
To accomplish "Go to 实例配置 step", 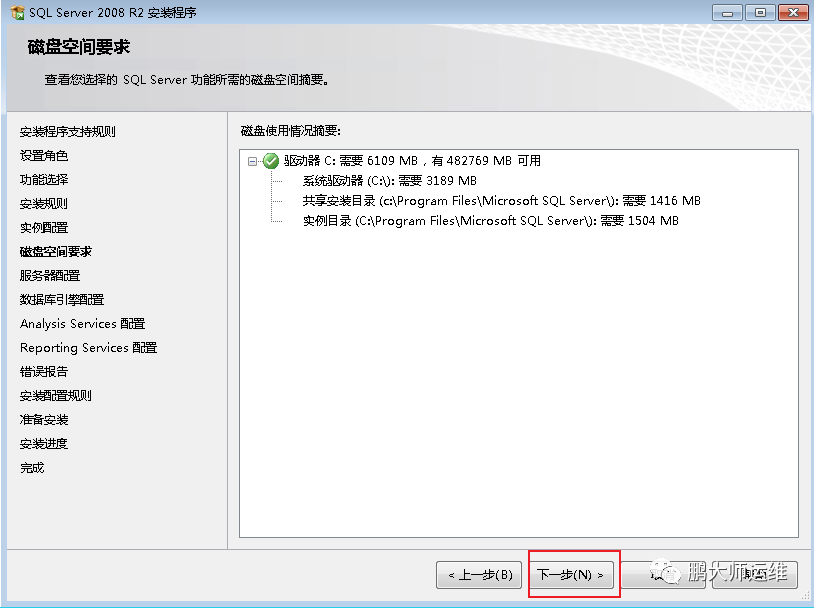I will pyautogui.click(x=44, y=227).
